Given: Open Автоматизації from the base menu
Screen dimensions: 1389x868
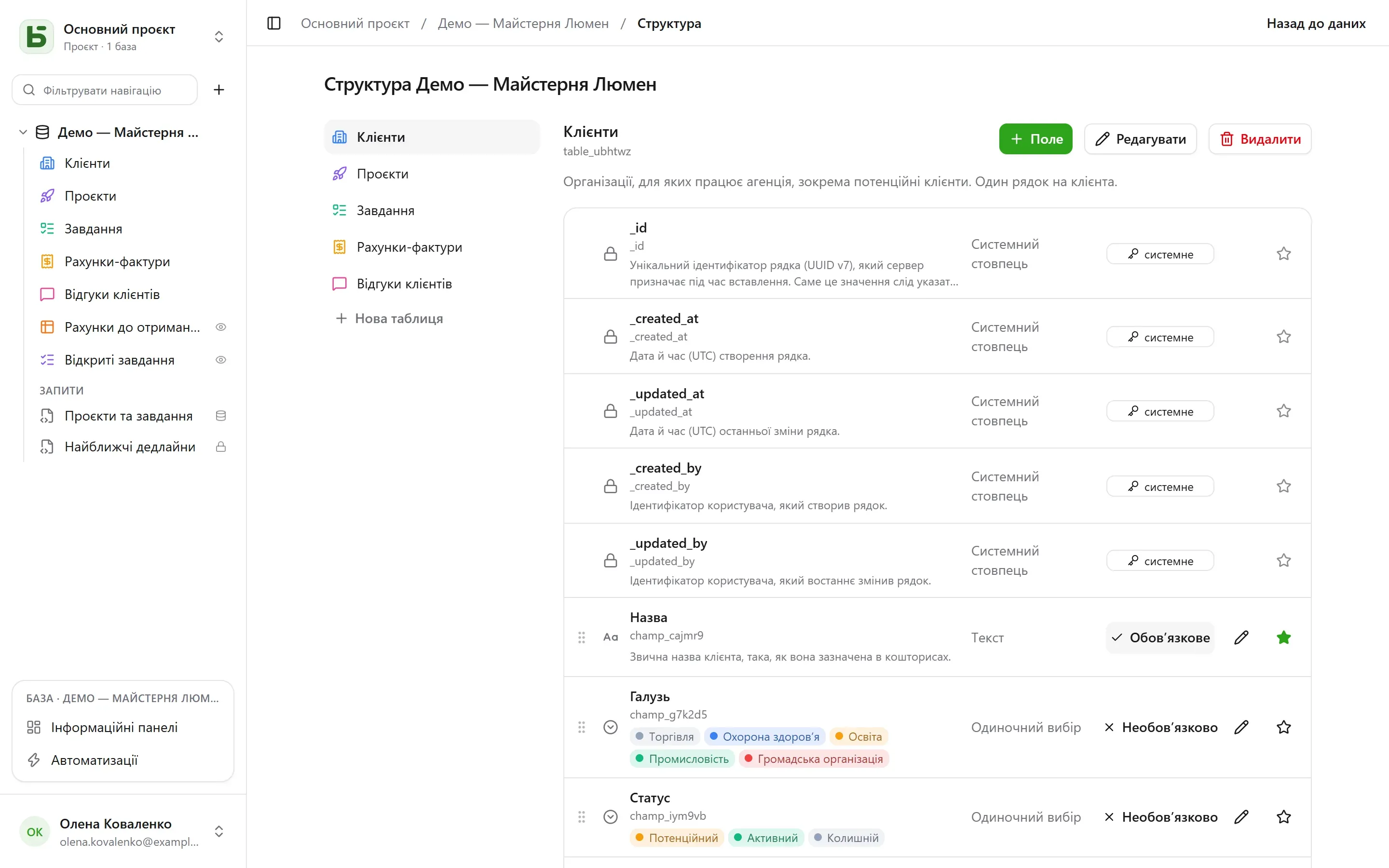Looking at the screenshot, I should 123,760.
